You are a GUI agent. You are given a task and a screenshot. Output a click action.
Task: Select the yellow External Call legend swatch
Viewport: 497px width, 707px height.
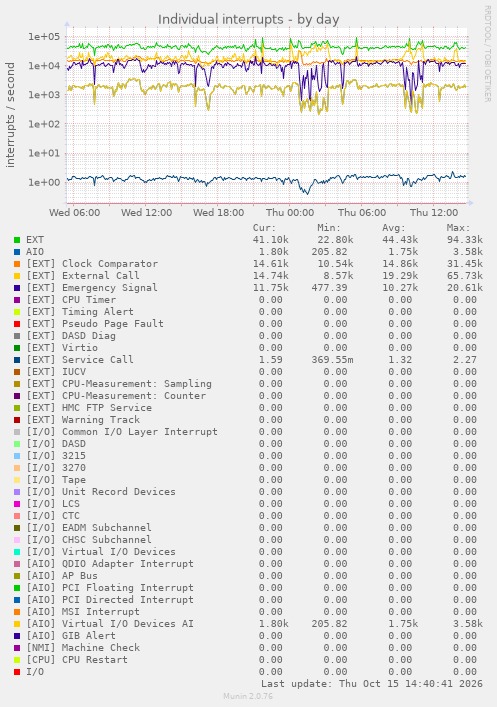tap(17, 276)
